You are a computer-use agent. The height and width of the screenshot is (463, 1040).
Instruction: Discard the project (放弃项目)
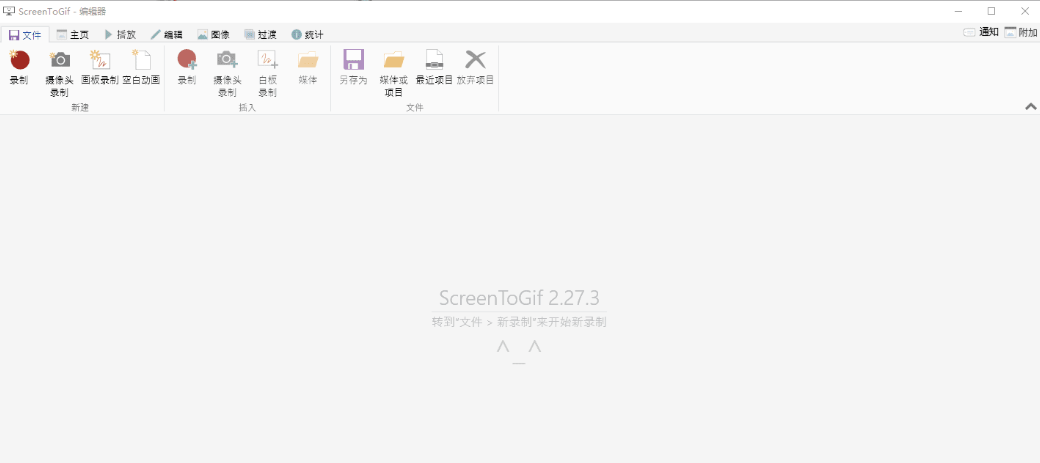pos(476,68)
